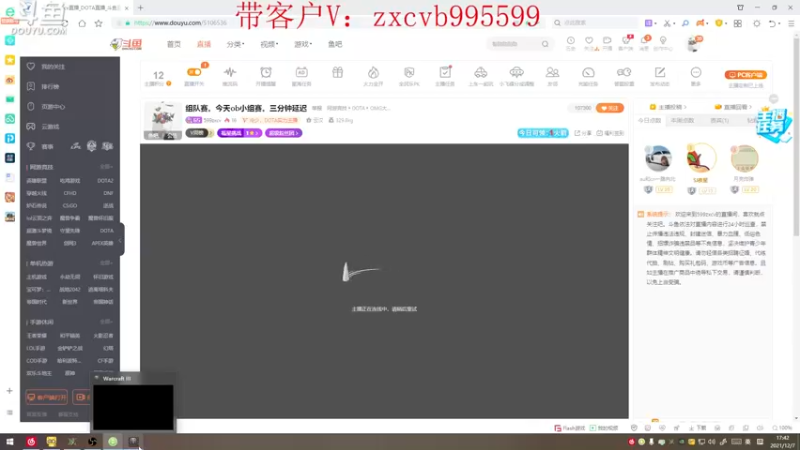Expand the 分类 category dropdown
Image resolution: width=800 pixels, height=450 pixels.
[x=235, y=44]
